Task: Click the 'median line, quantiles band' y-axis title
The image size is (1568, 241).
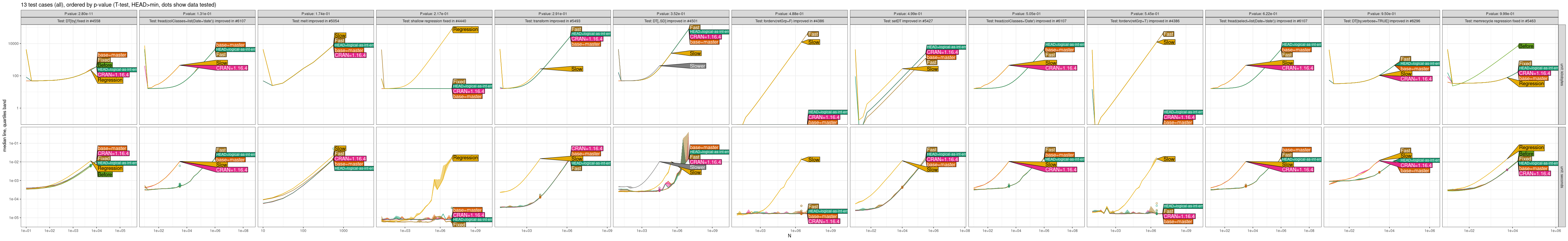Action: pyautogui.click(x=5, y=125)
